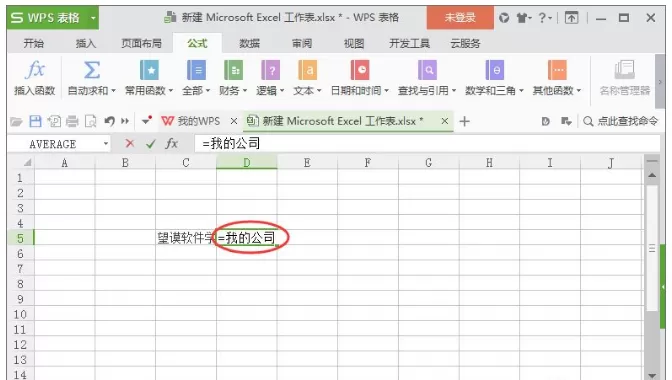Switch to the 审阅 (Review) tab
Viewport: 672px width, 380px height.
click(x=302, y=43)
